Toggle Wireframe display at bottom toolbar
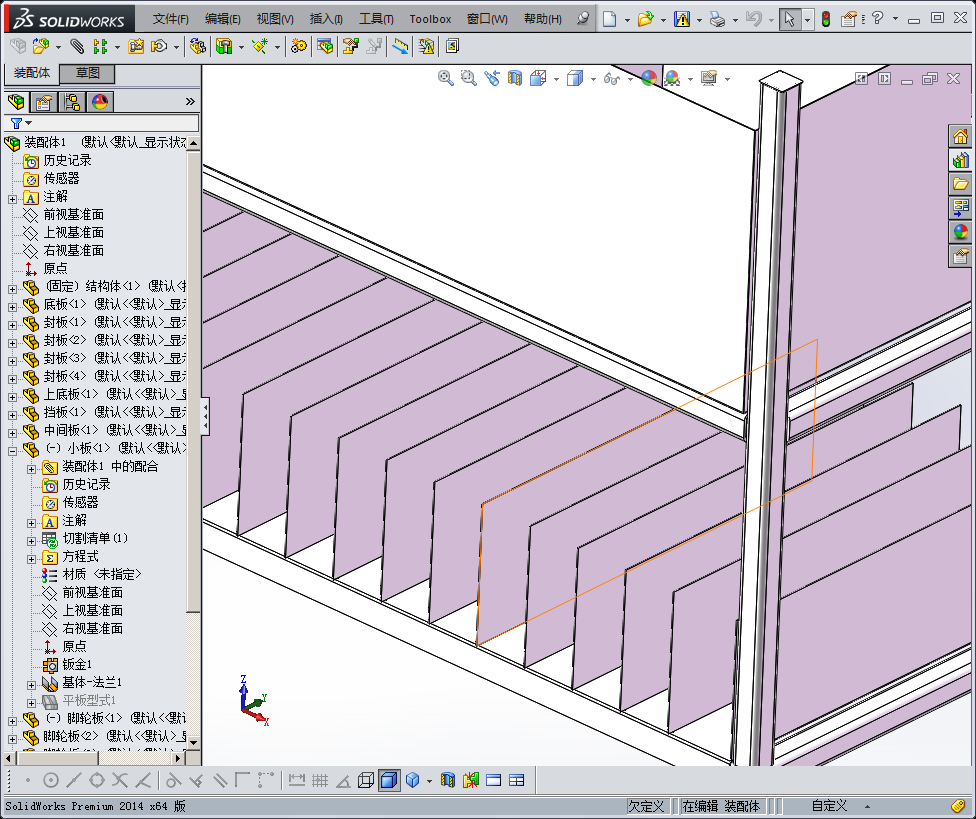Screen dimensions: 976x819 [366, 780]
